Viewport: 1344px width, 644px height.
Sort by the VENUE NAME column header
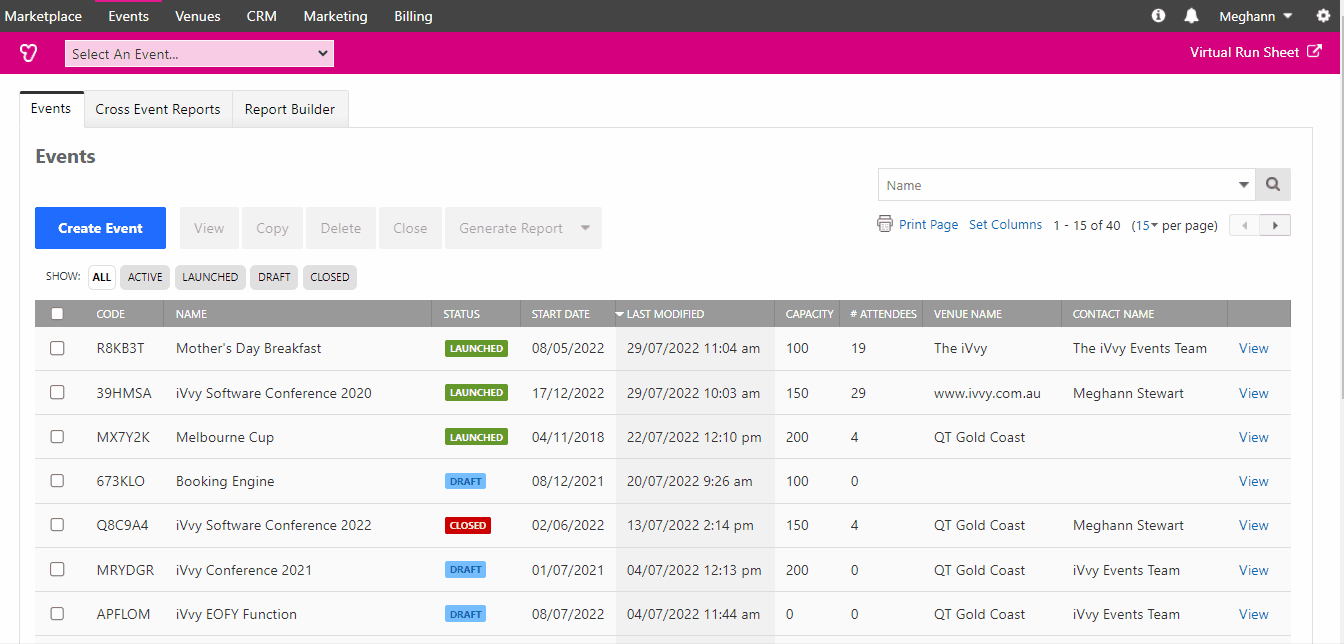coord(968,314)
